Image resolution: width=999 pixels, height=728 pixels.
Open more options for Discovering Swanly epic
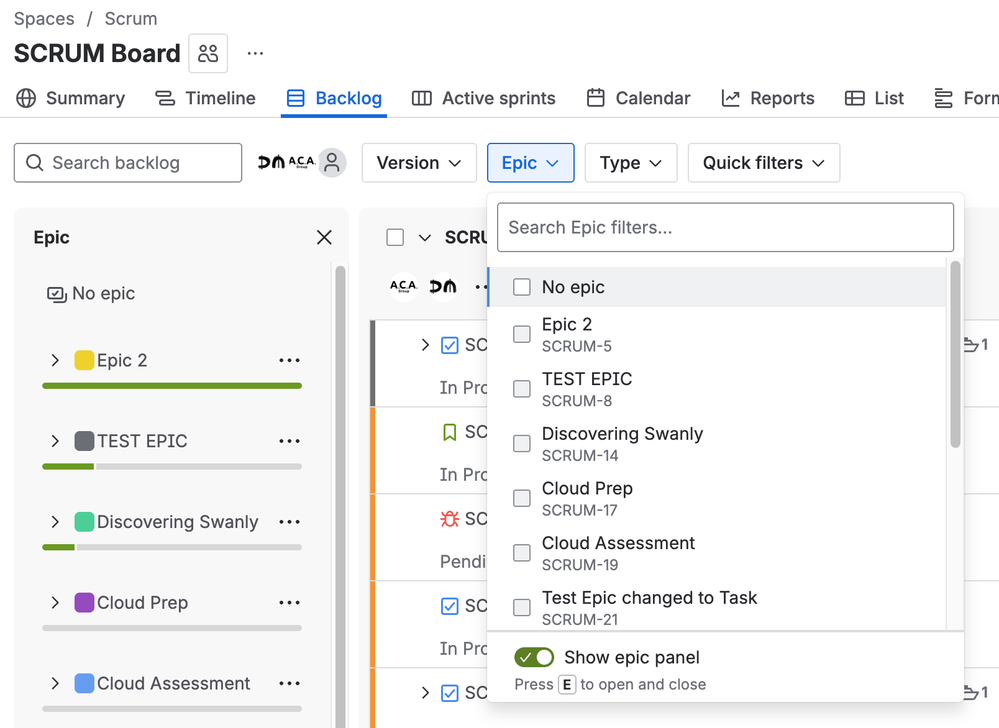tap(289, 522)
